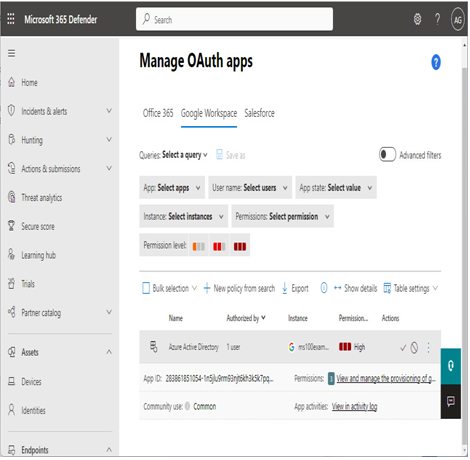The image size is (470, 460).
Task: Click the Actions & submissions icon
Action: point(11,168)
